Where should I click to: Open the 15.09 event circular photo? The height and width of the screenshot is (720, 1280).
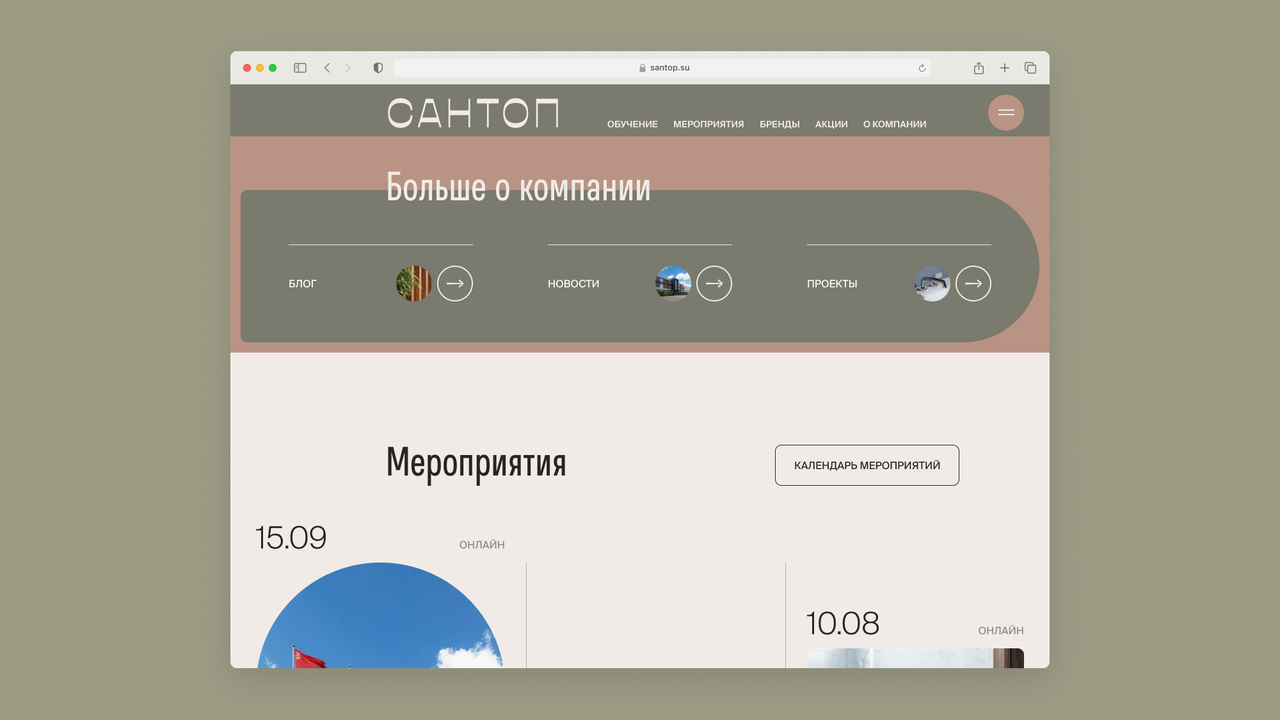(380, 615)
